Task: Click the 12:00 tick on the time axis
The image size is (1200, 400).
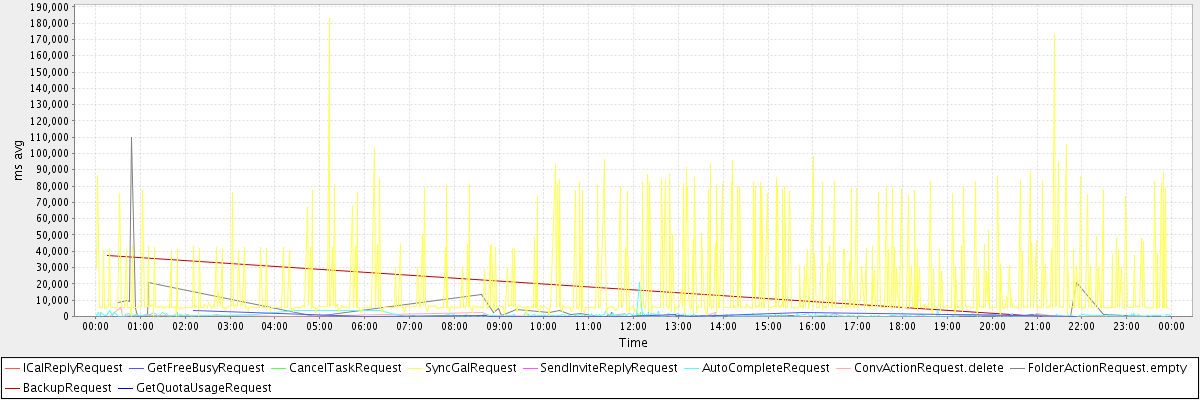Action: tap(633, 326)
